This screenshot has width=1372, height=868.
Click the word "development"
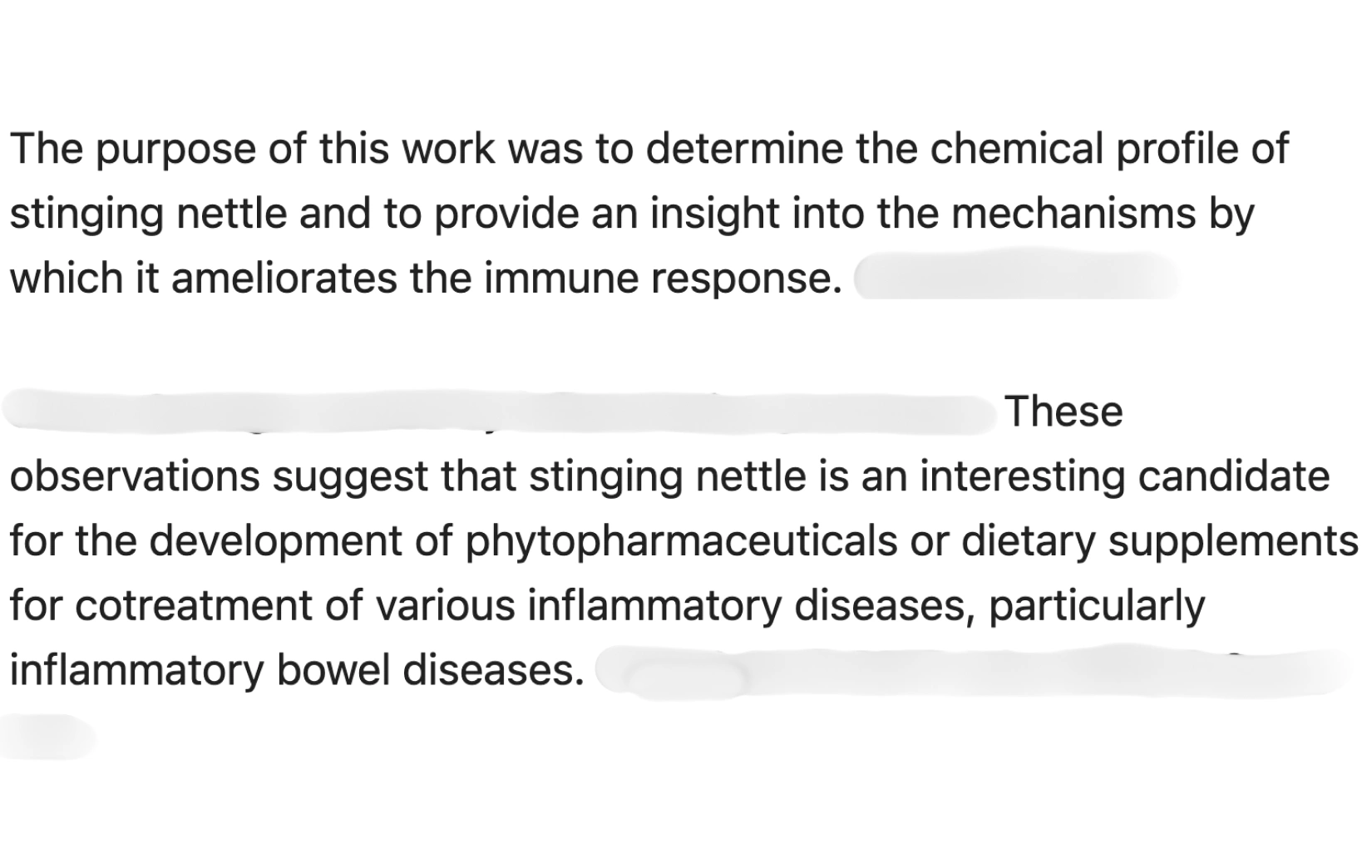(300, 540)
